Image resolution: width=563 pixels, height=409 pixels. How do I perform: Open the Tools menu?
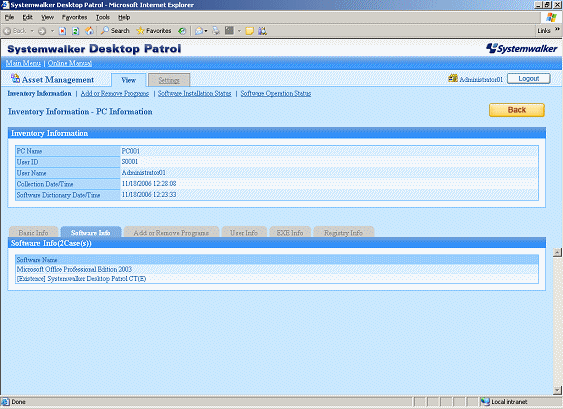[x=103, y=17]
